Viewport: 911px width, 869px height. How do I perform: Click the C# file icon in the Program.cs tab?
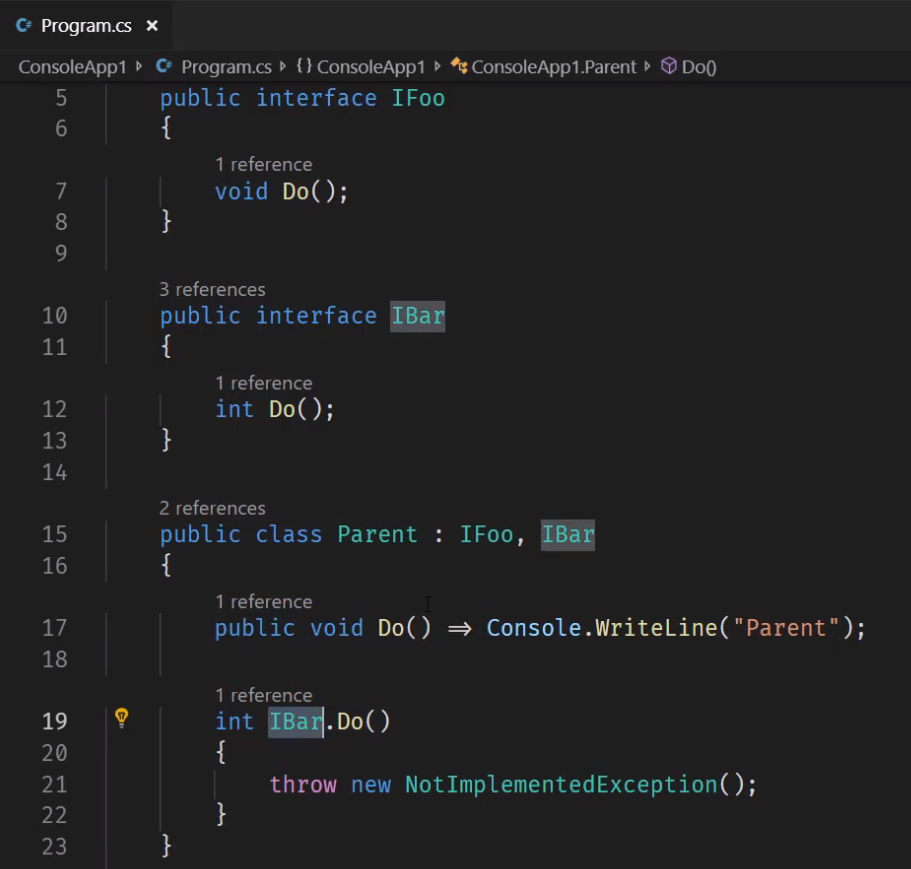(24, 26)
